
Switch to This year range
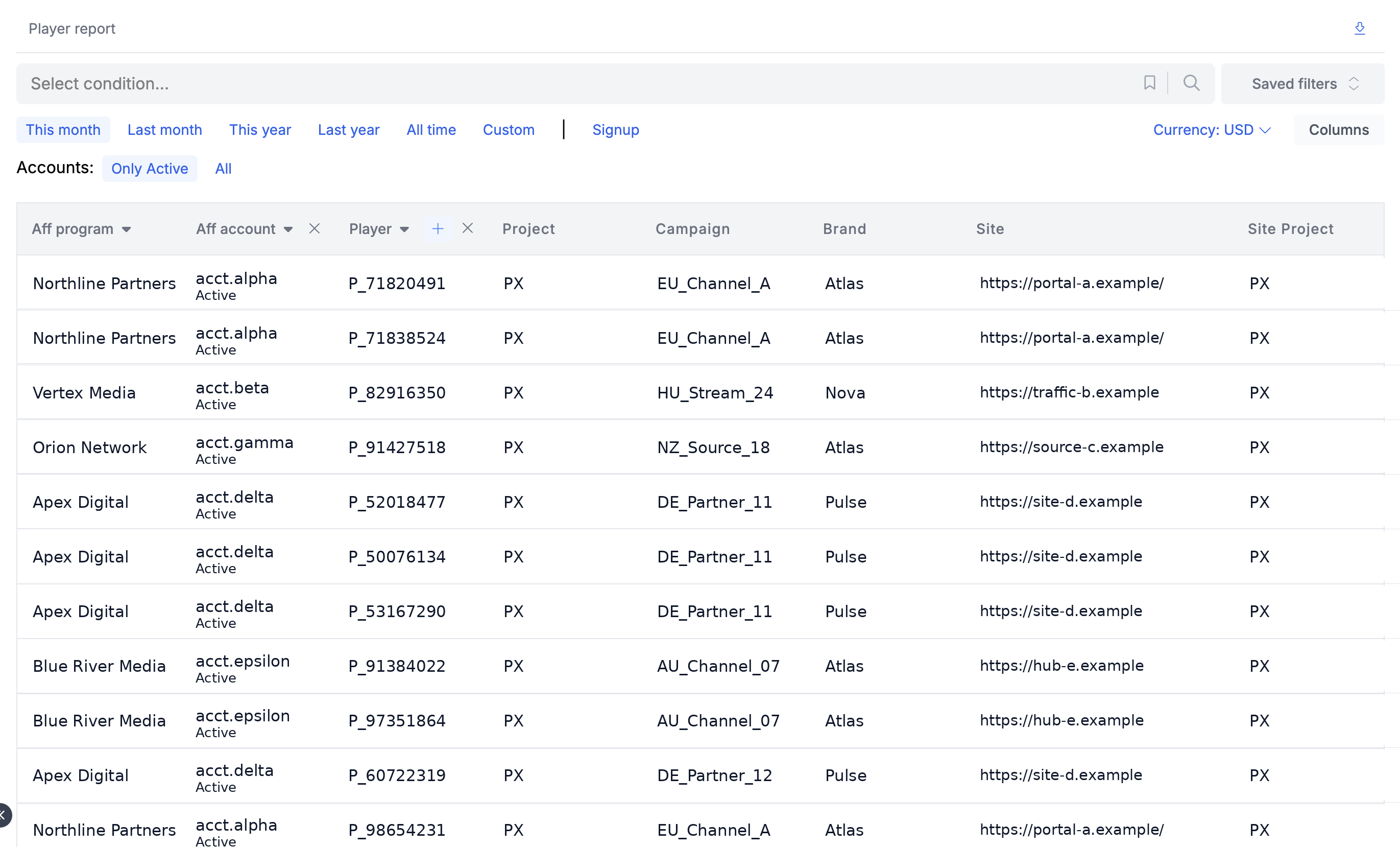pyautogui.click(x=260, y=130)
